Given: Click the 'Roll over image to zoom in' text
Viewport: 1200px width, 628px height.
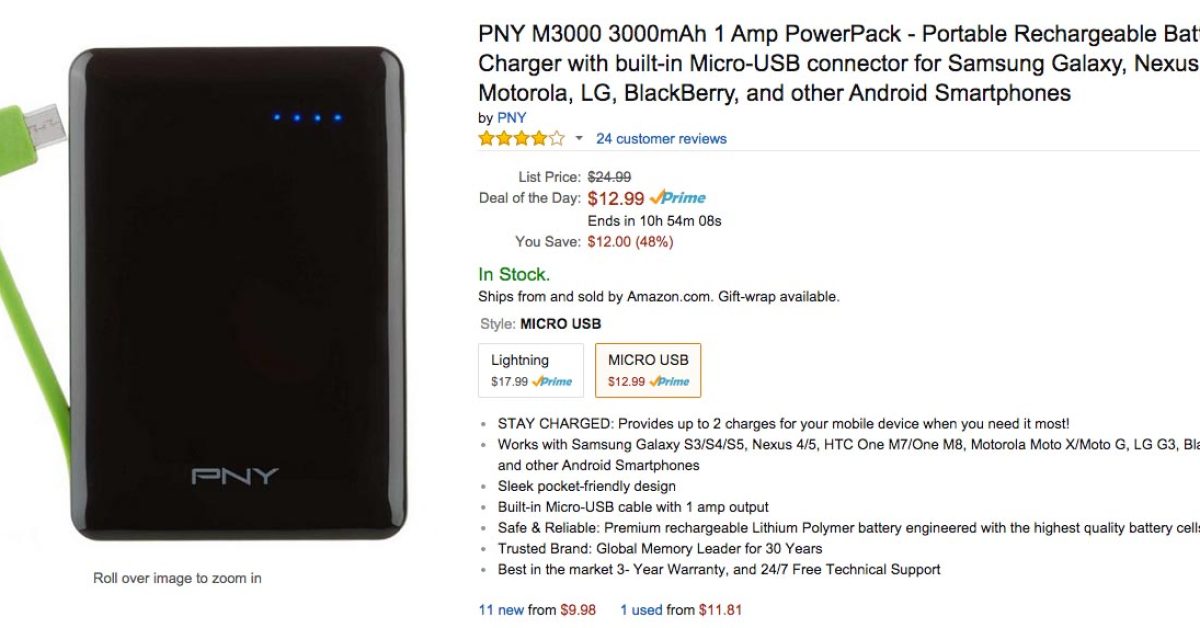Looking at the screenshot, I should (177, 578).
